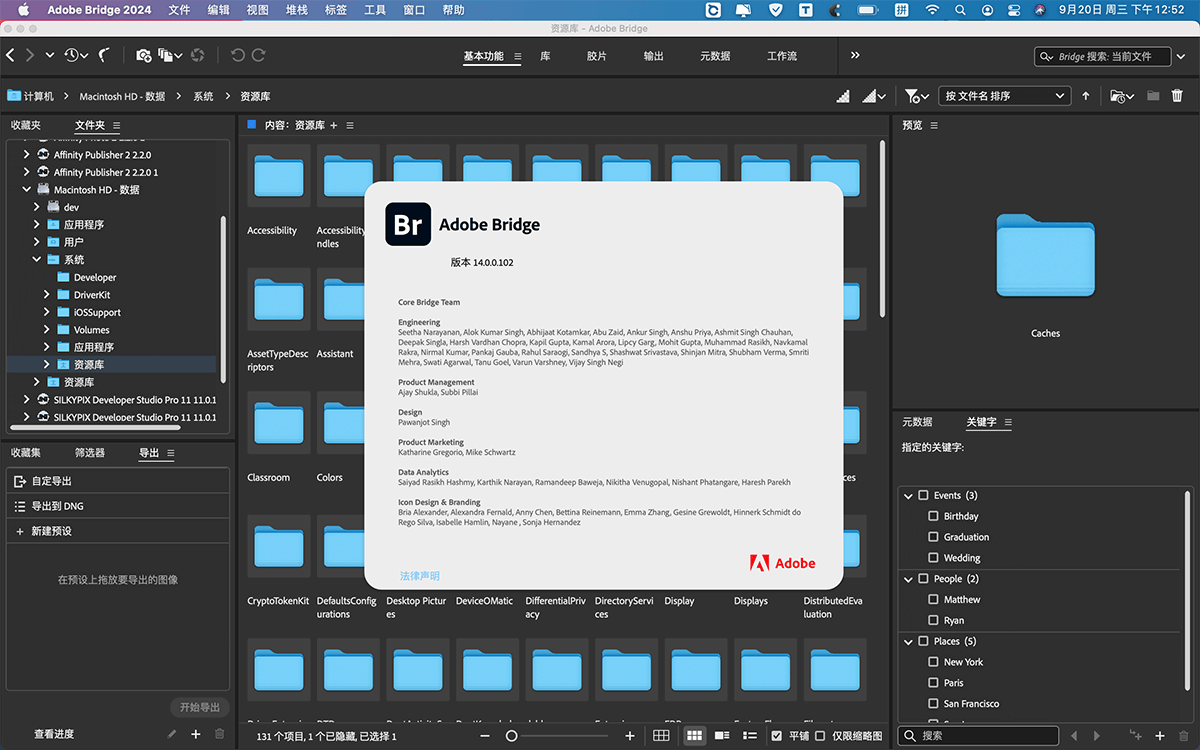Expand the DriverKit folder

[x=47, y=295]
